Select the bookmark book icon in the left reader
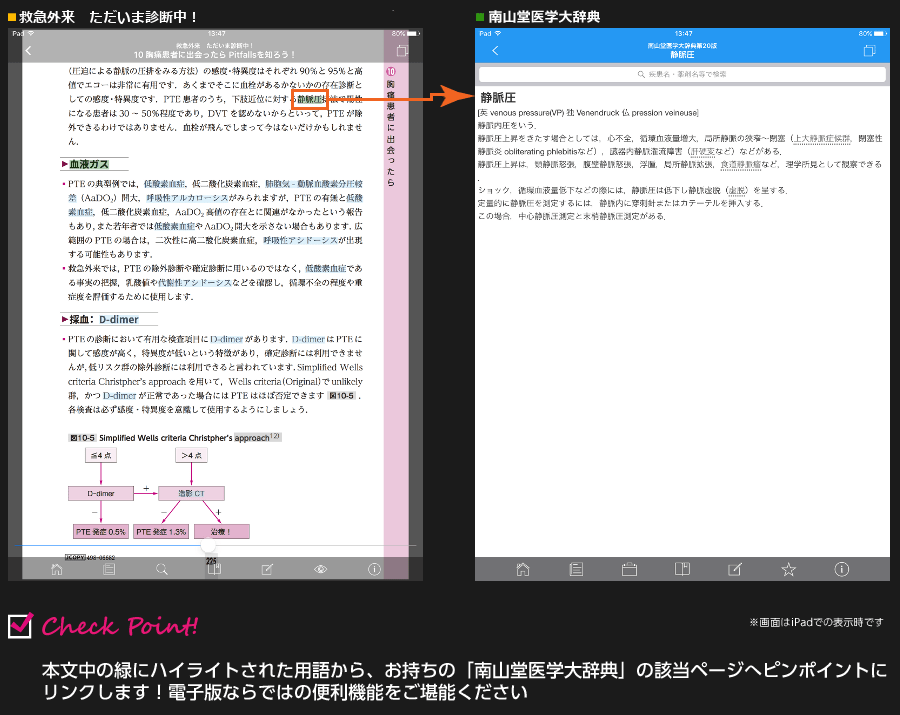The width and height of the screenshot is (900, 715). point(214,569)
